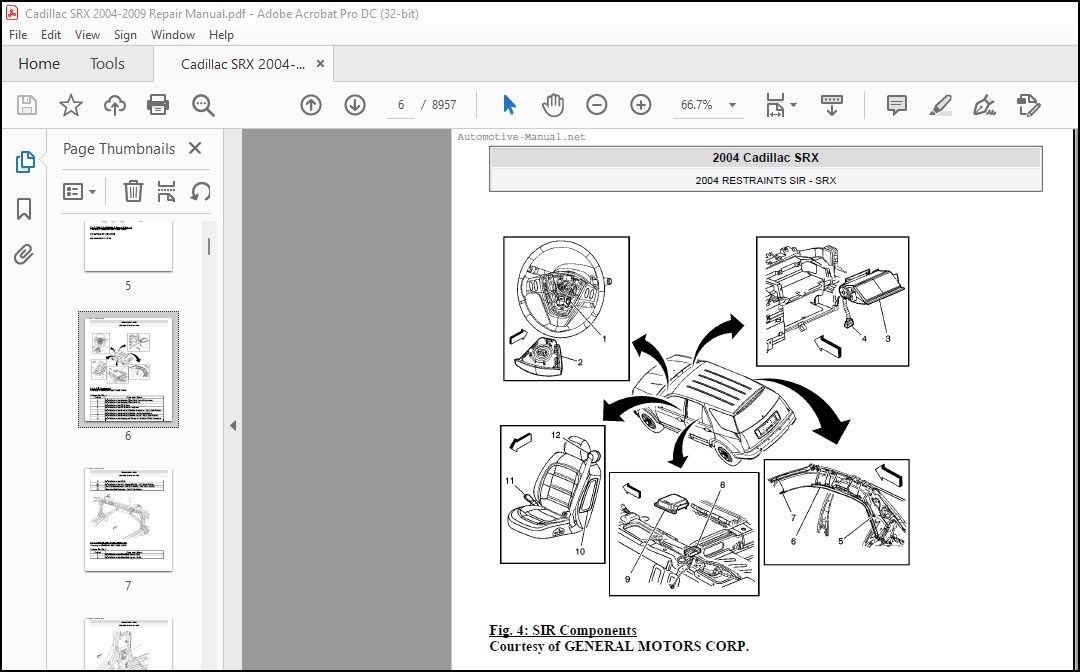
Task: Open the Help menu
Action: (x=221, y=34)
